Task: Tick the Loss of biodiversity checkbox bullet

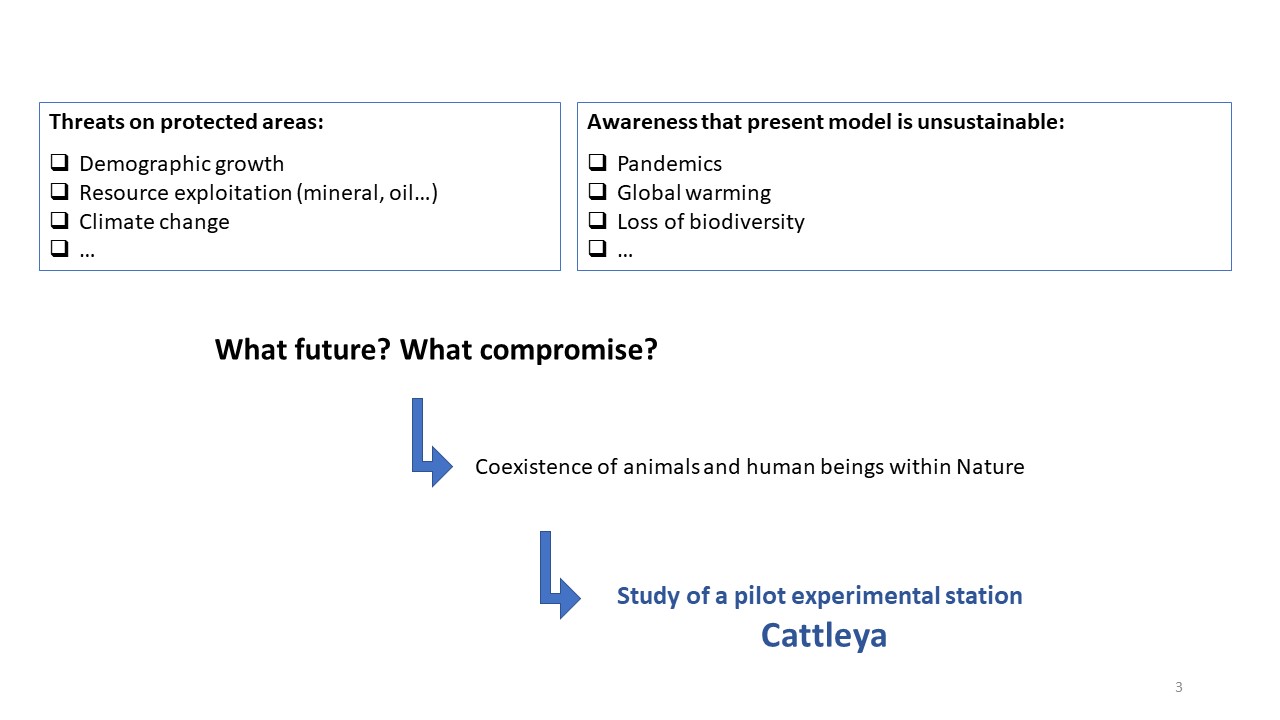Action: 597,221
